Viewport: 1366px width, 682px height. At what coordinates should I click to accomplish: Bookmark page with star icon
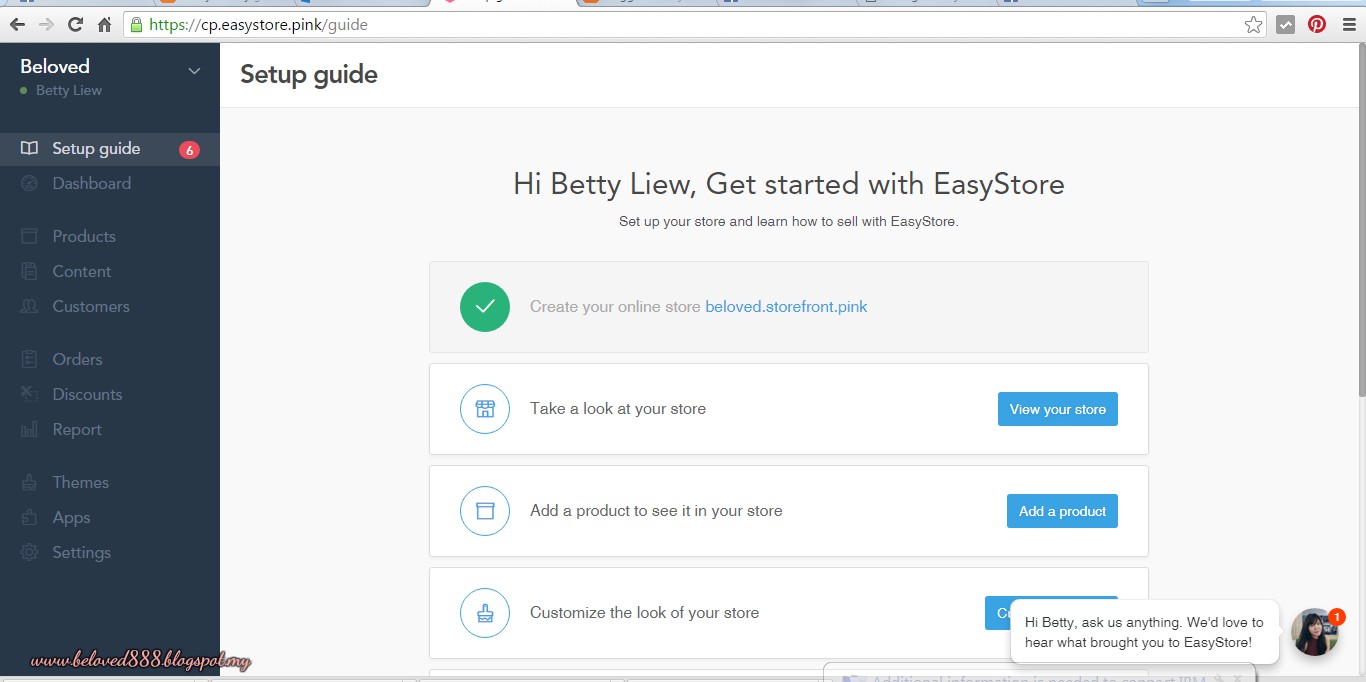point(1253,25)
